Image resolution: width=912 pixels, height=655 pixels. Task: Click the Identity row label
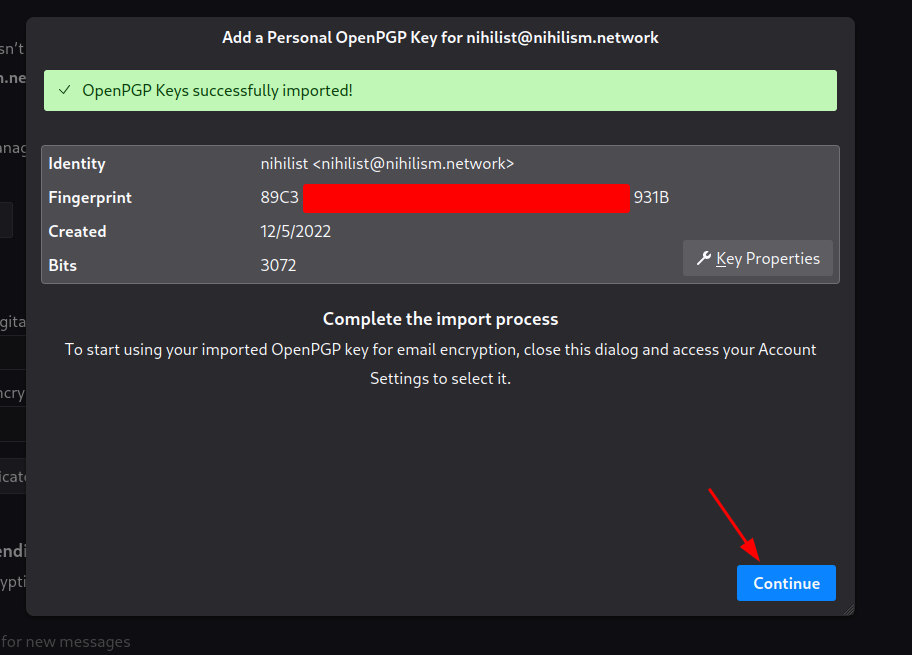coord(77,163)
